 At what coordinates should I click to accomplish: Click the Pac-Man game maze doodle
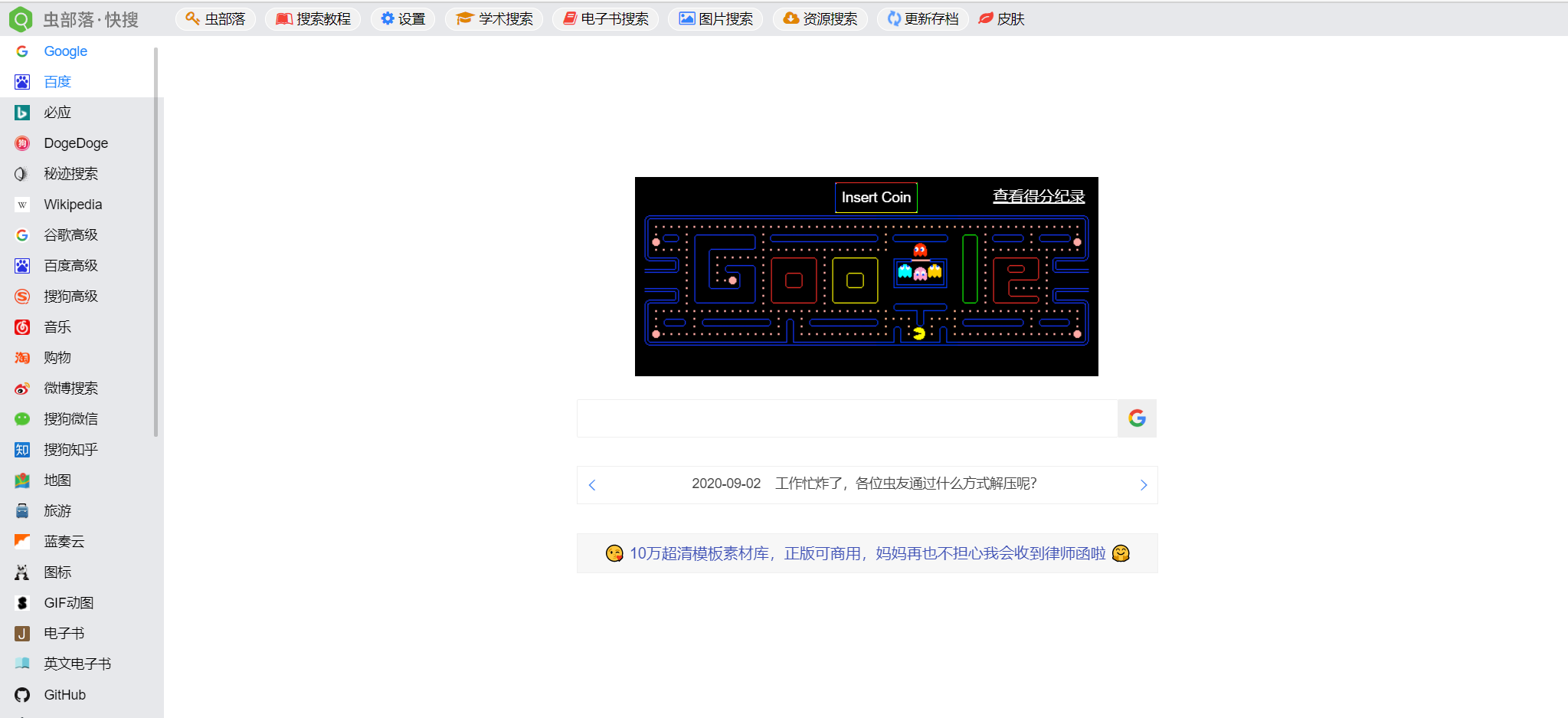[866, 280]
